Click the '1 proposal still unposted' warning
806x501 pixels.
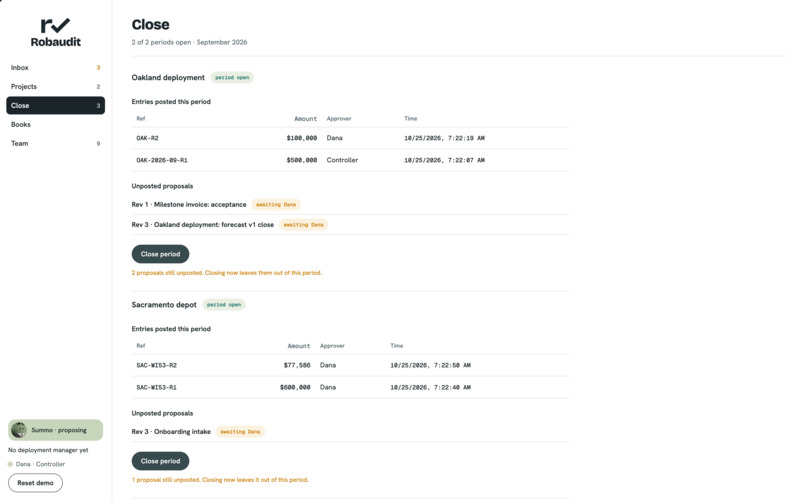click(220, 480)
